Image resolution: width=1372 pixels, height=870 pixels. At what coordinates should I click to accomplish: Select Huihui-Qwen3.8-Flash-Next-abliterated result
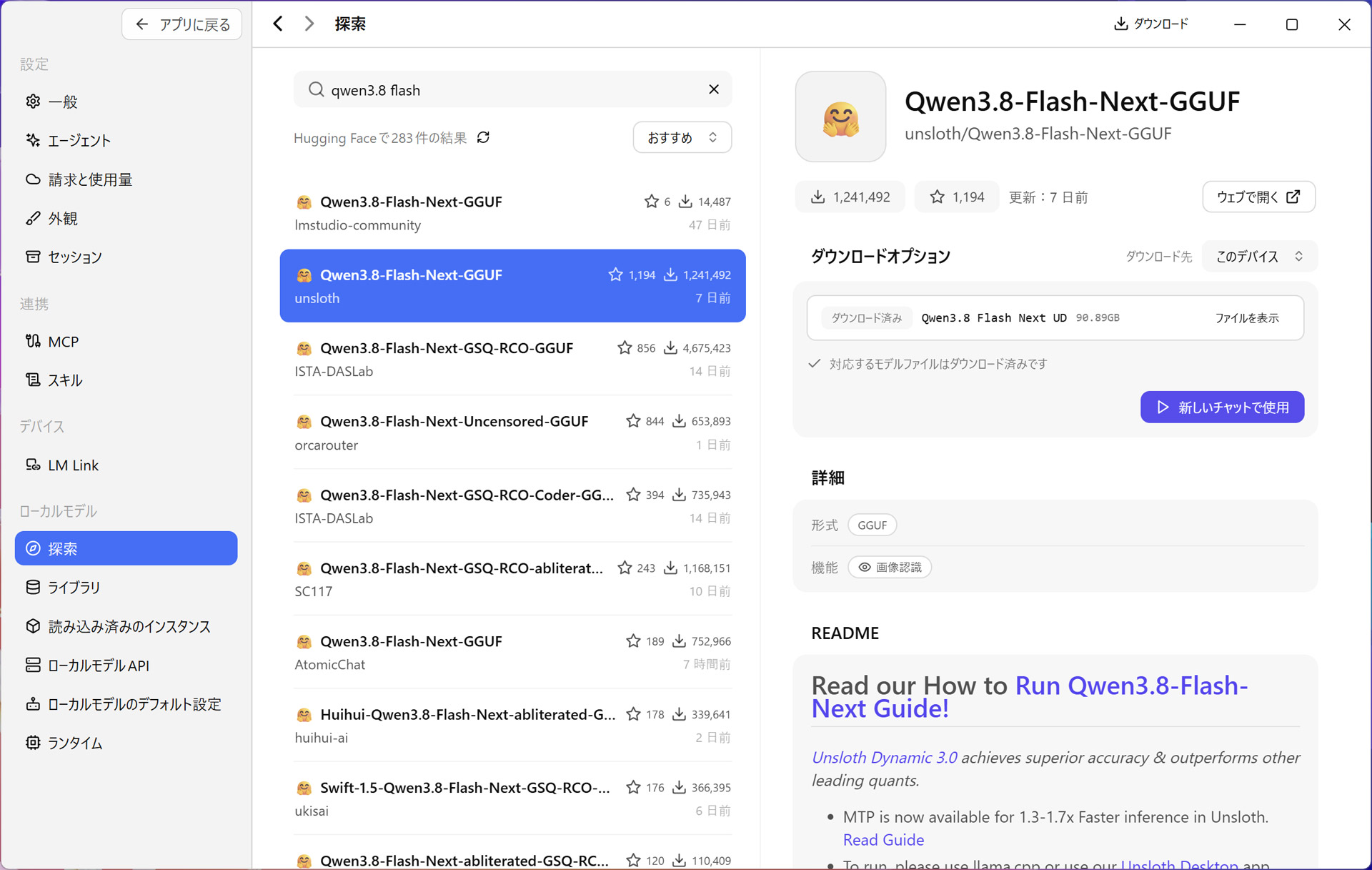(512, 725)
